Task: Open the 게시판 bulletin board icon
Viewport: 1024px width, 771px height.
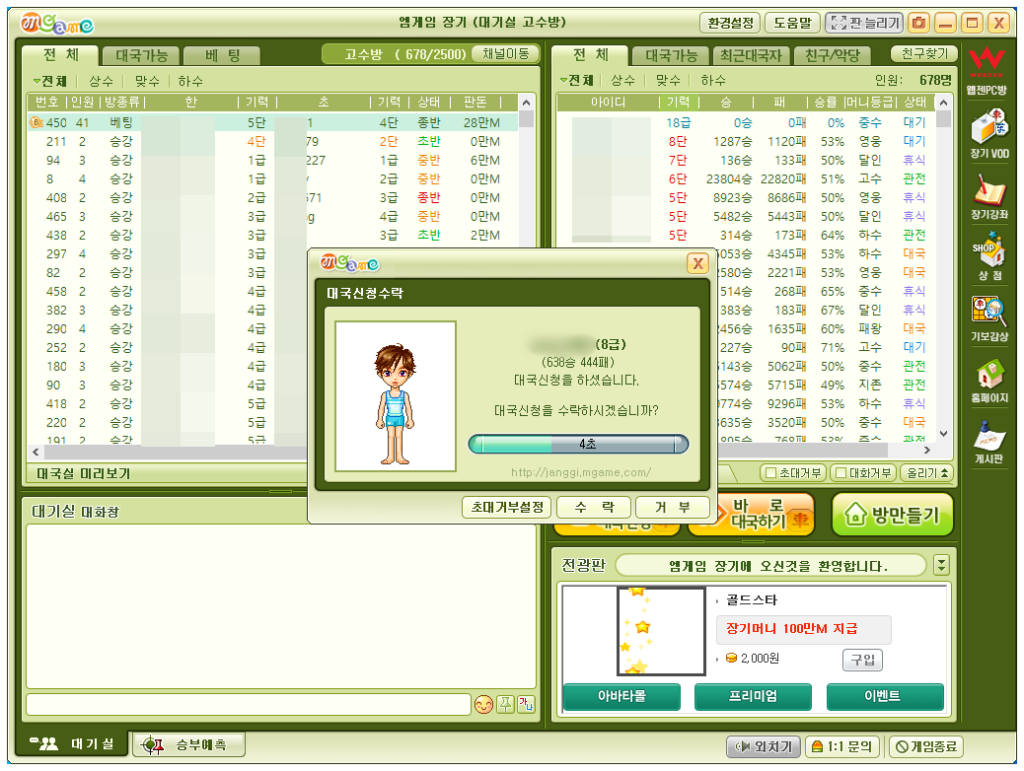Action: point(989,441)
